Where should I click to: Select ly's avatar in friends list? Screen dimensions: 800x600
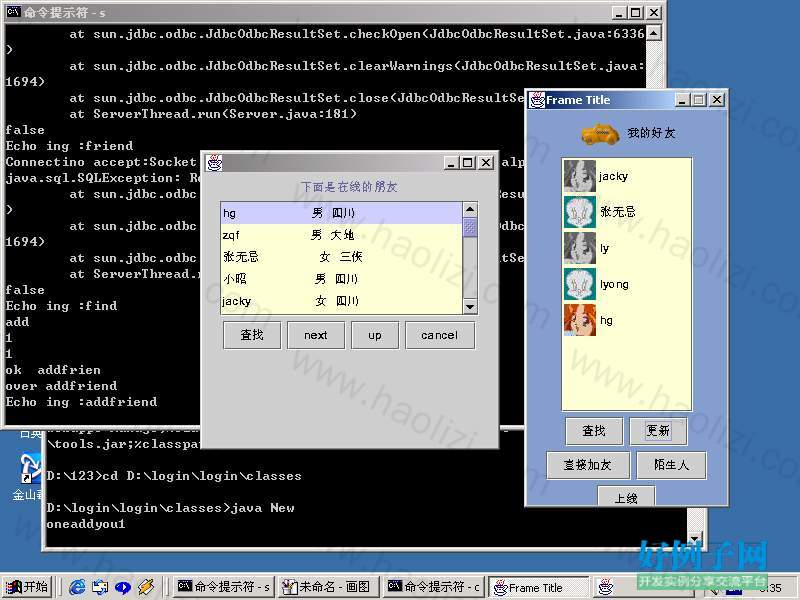coord(580,248)
